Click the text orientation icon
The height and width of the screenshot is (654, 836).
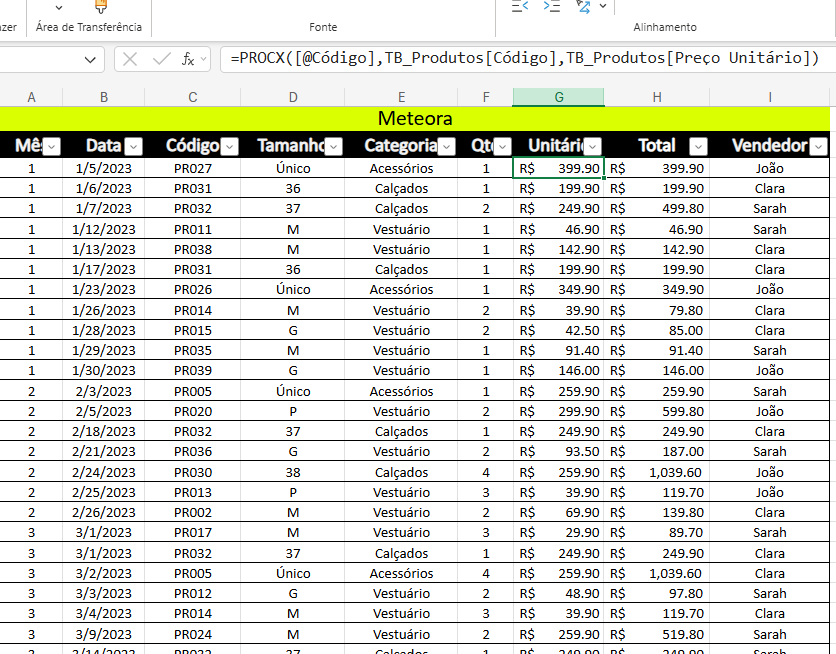point(583,6)
